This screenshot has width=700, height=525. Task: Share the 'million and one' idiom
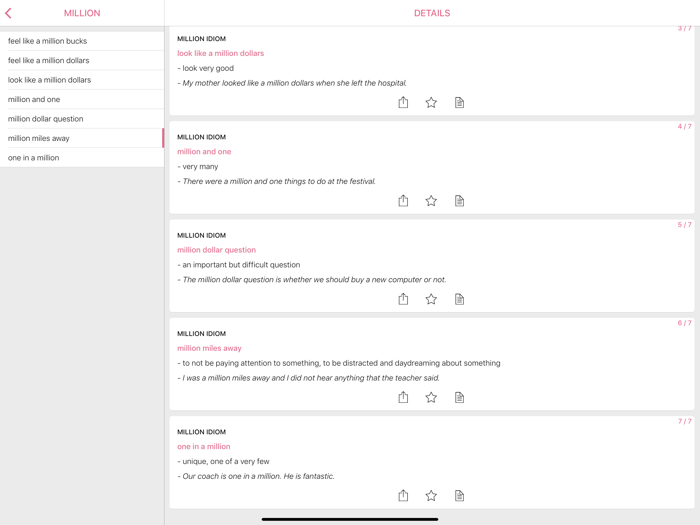[403, 200]
